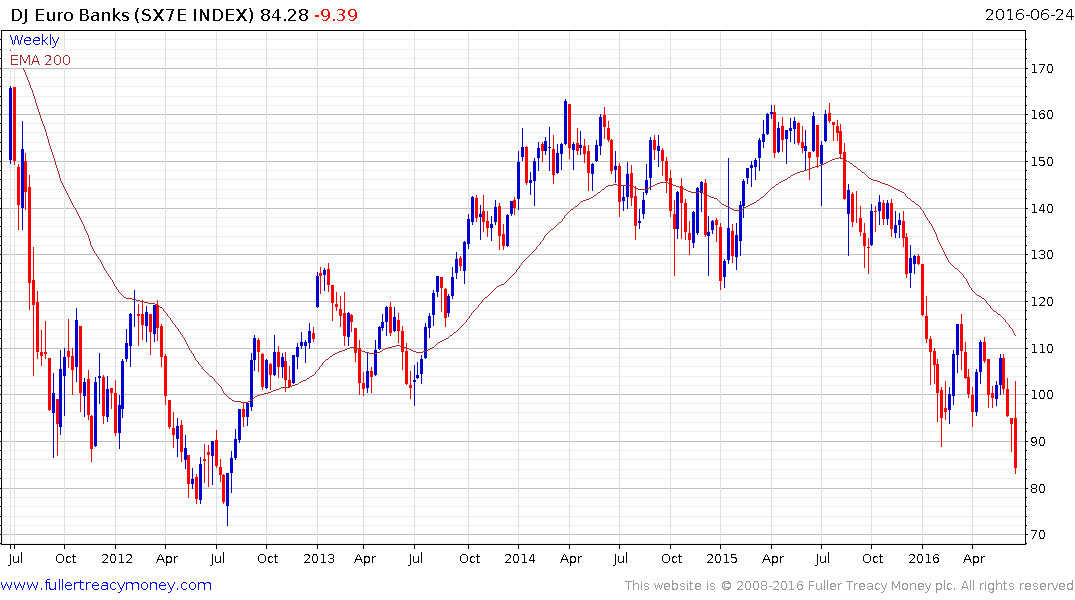Click the 2013 year axis label
This screenshot has height=600, width=1075.
coord(319,558)
